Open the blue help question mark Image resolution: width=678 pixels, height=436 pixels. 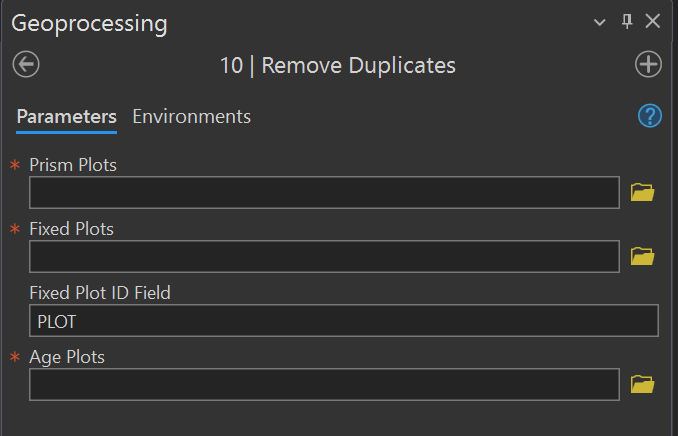point(650,116)
